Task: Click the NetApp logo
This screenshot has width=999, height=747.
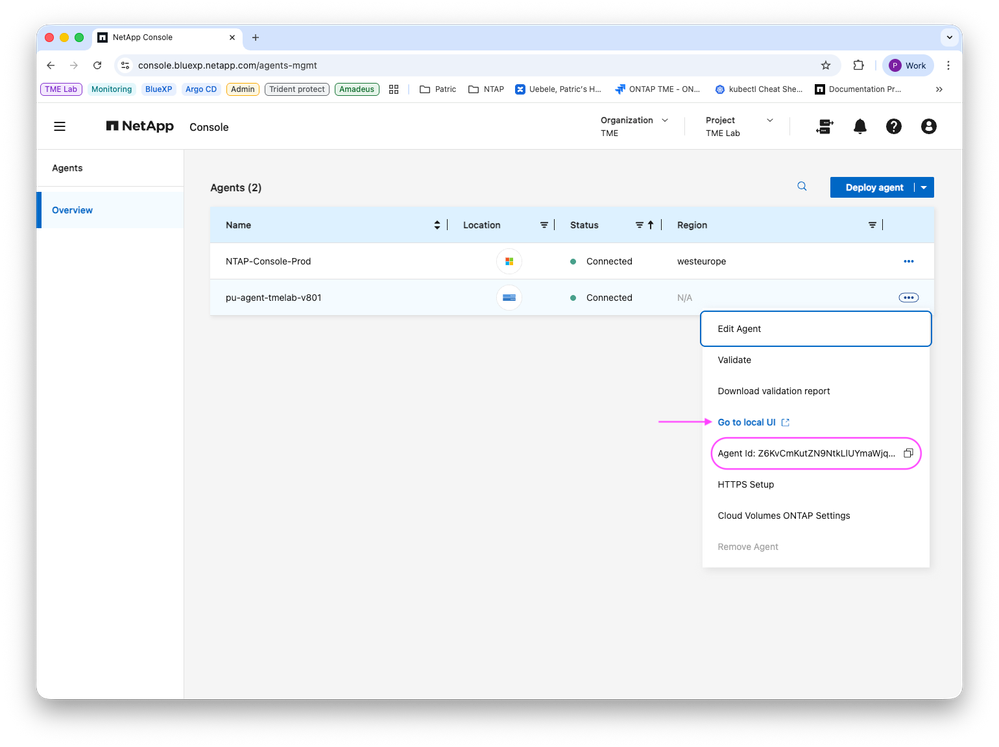Action: click(140, 126)
